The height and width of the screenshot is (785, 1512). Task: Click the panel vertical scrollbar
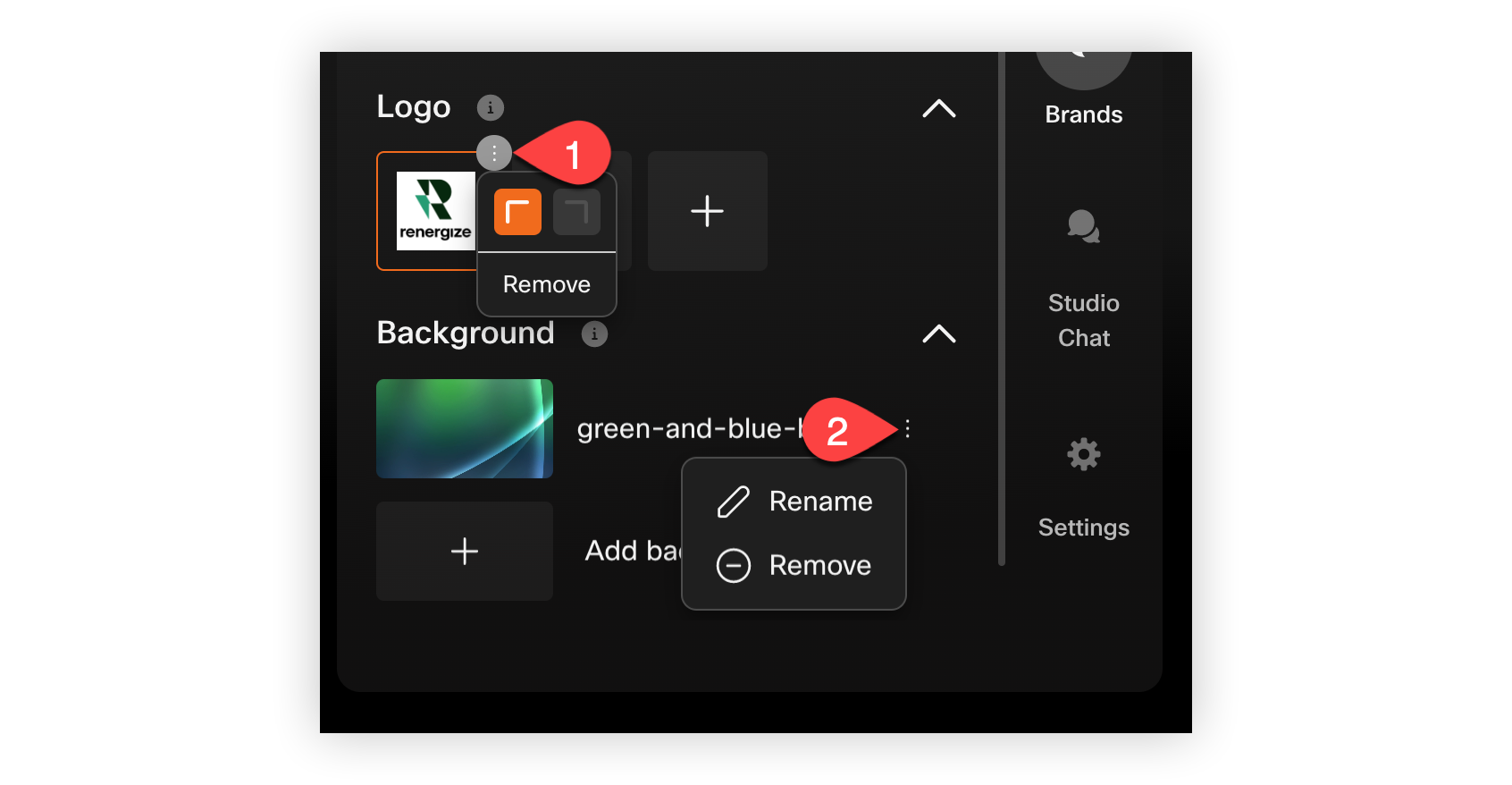point(1002,308)
